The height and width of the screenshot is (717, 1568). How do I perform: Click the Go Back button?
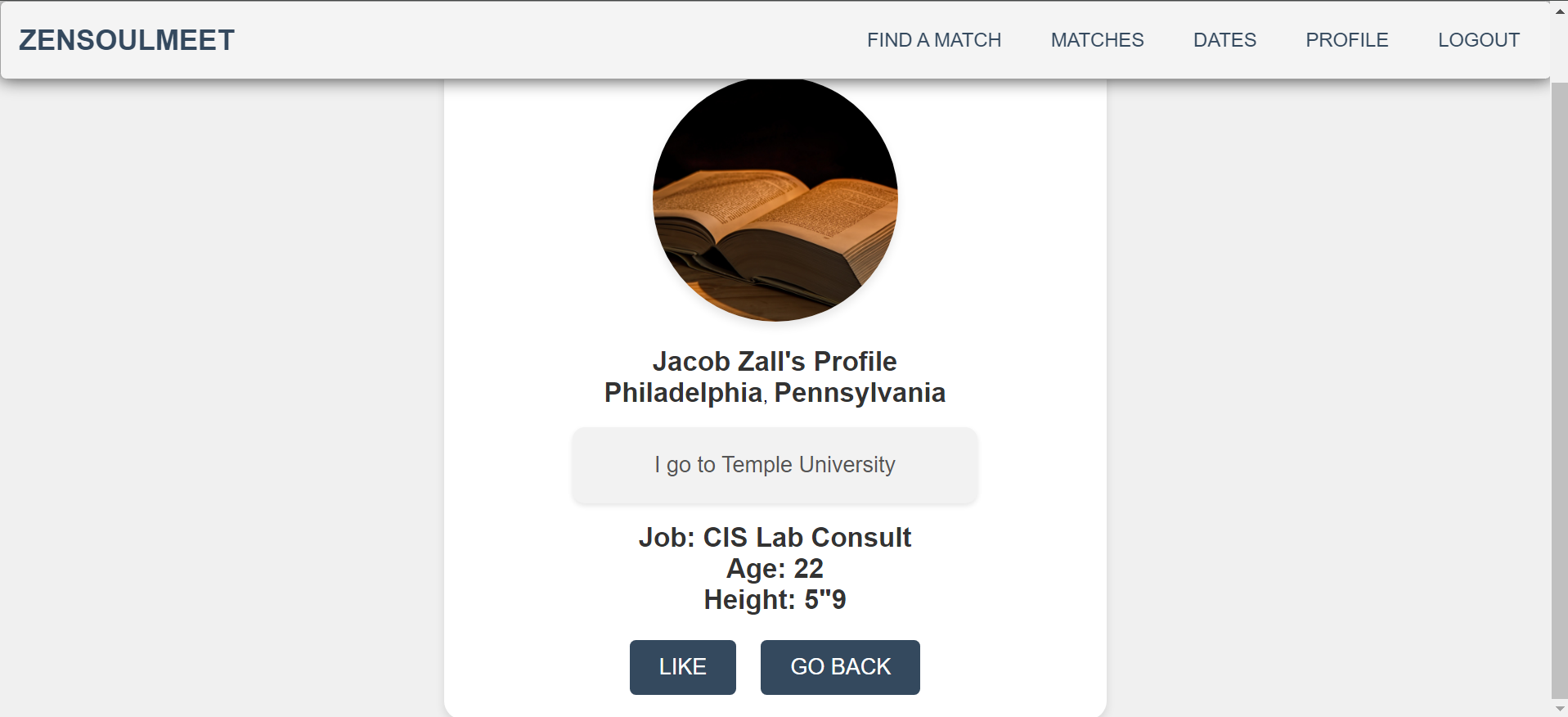[840, 667]
